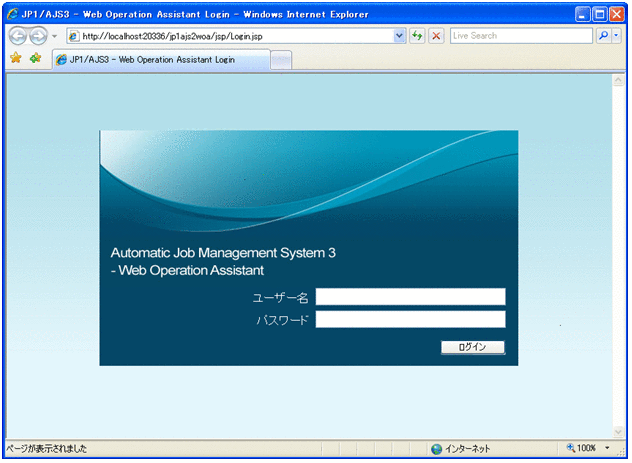This screenshot has width=632, height=463.
Task: Click the page icon in address bar
Action: (73, 36)
